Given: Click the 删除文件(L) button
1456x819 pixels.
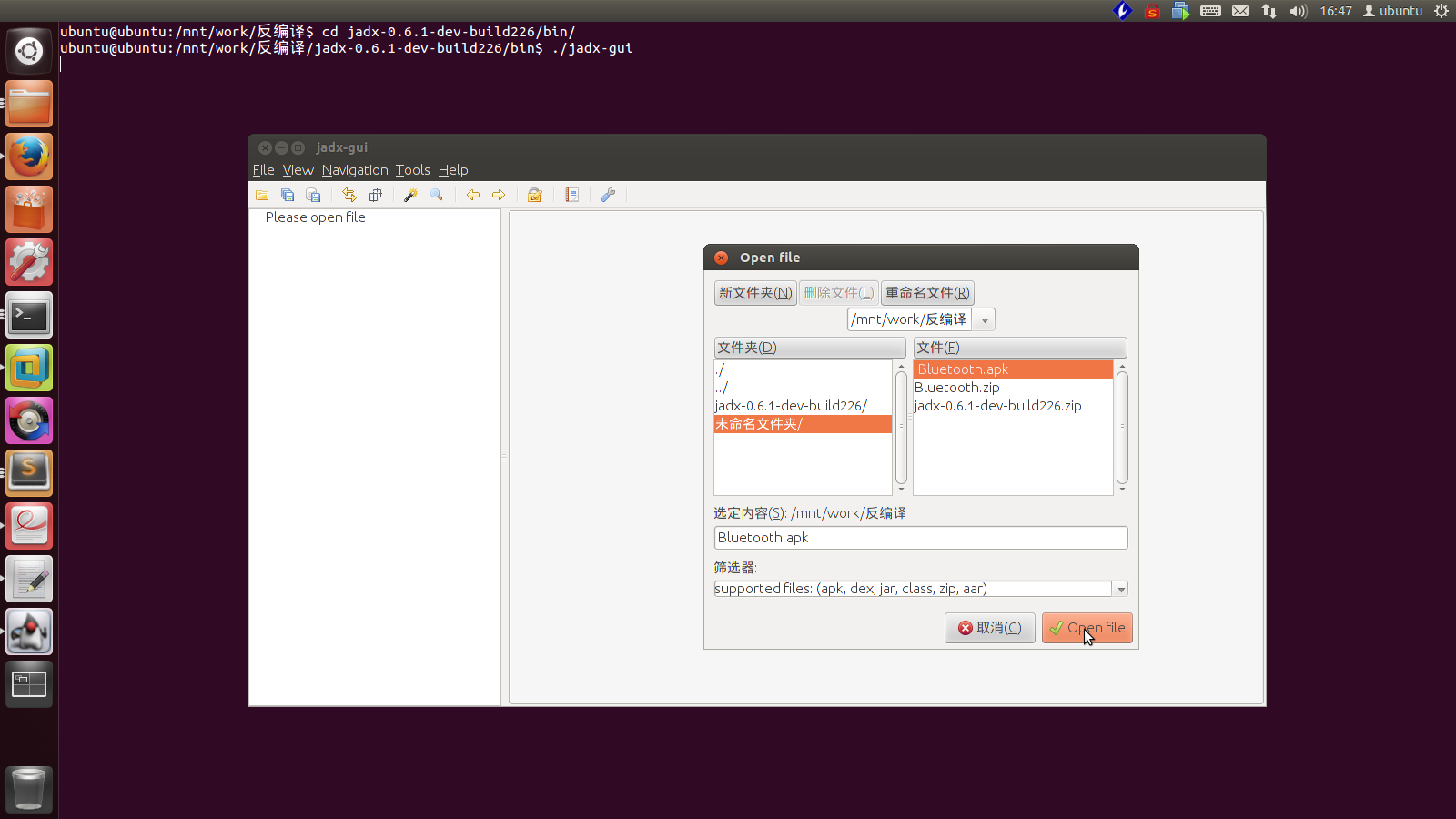Looking at the screenshot, I should point(838,293).
